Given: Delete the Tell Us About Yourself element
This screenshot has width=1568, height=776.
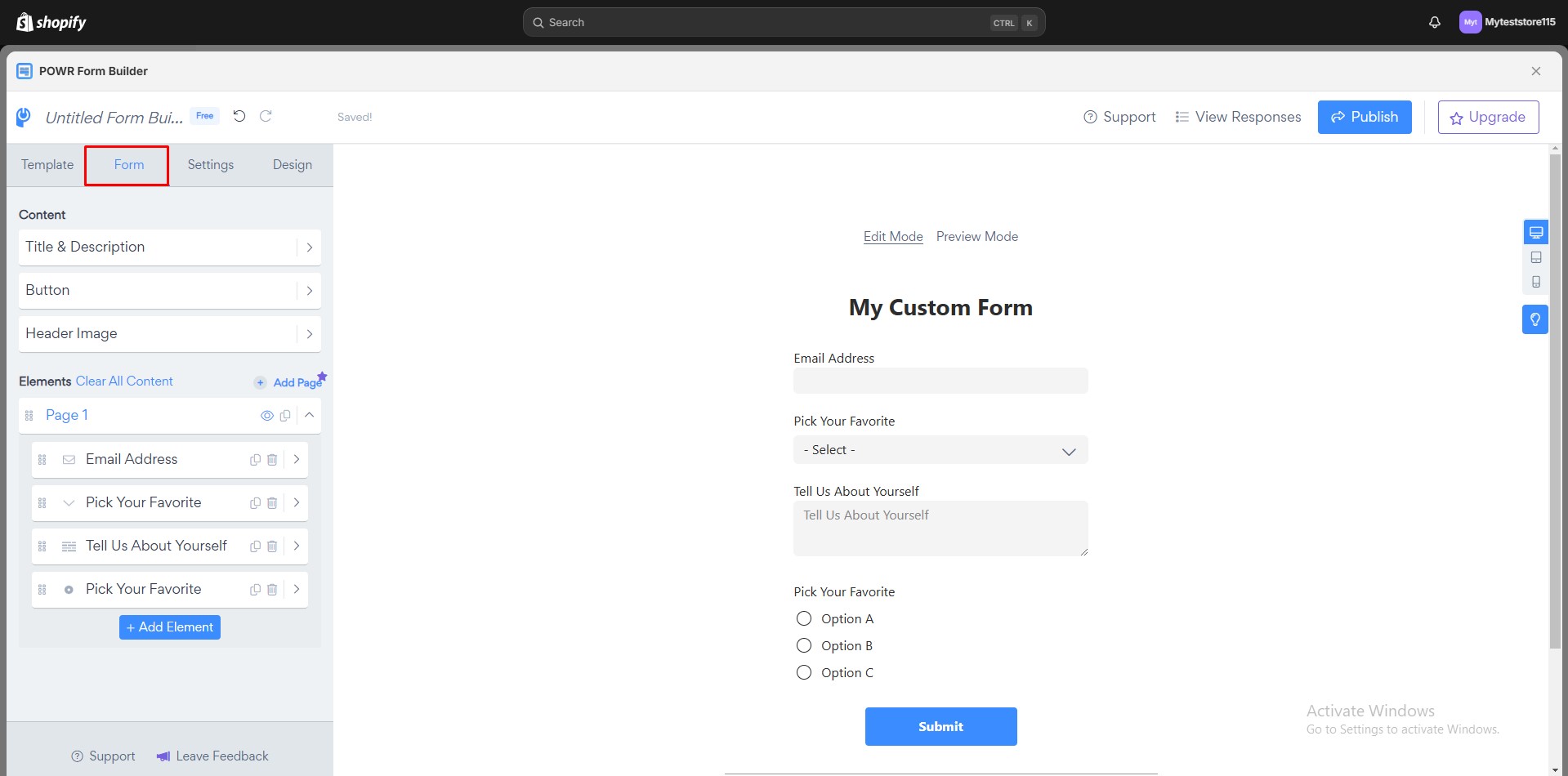Looking at the screenshot, I should [x=272, y=546].
